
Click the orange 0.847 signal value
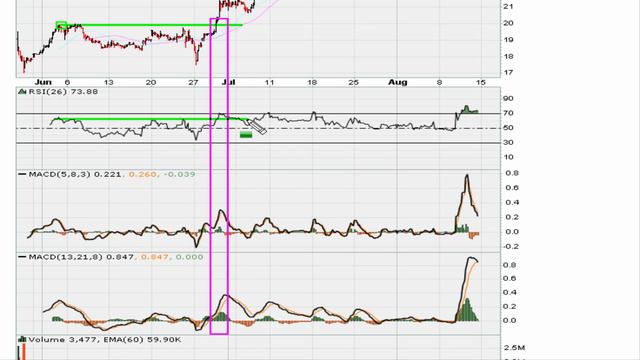(x=154, y=257)
